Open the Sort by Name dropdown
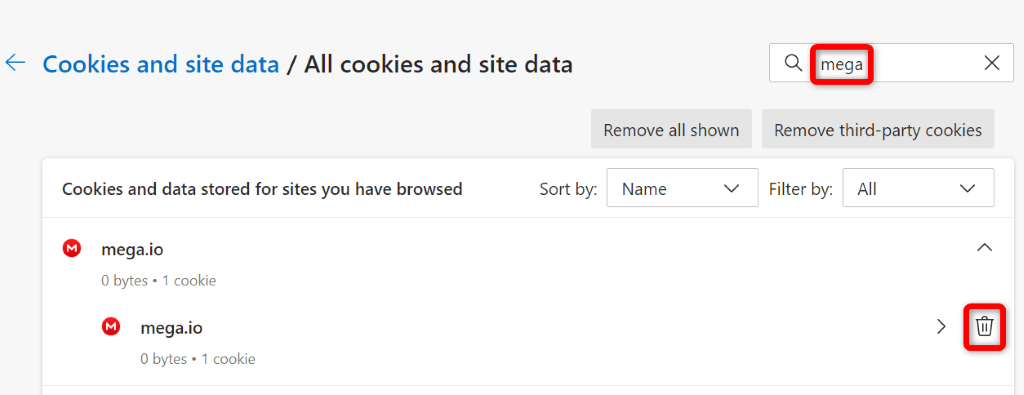The height and width of the screenshot is (395, 1024). (682, 188)
